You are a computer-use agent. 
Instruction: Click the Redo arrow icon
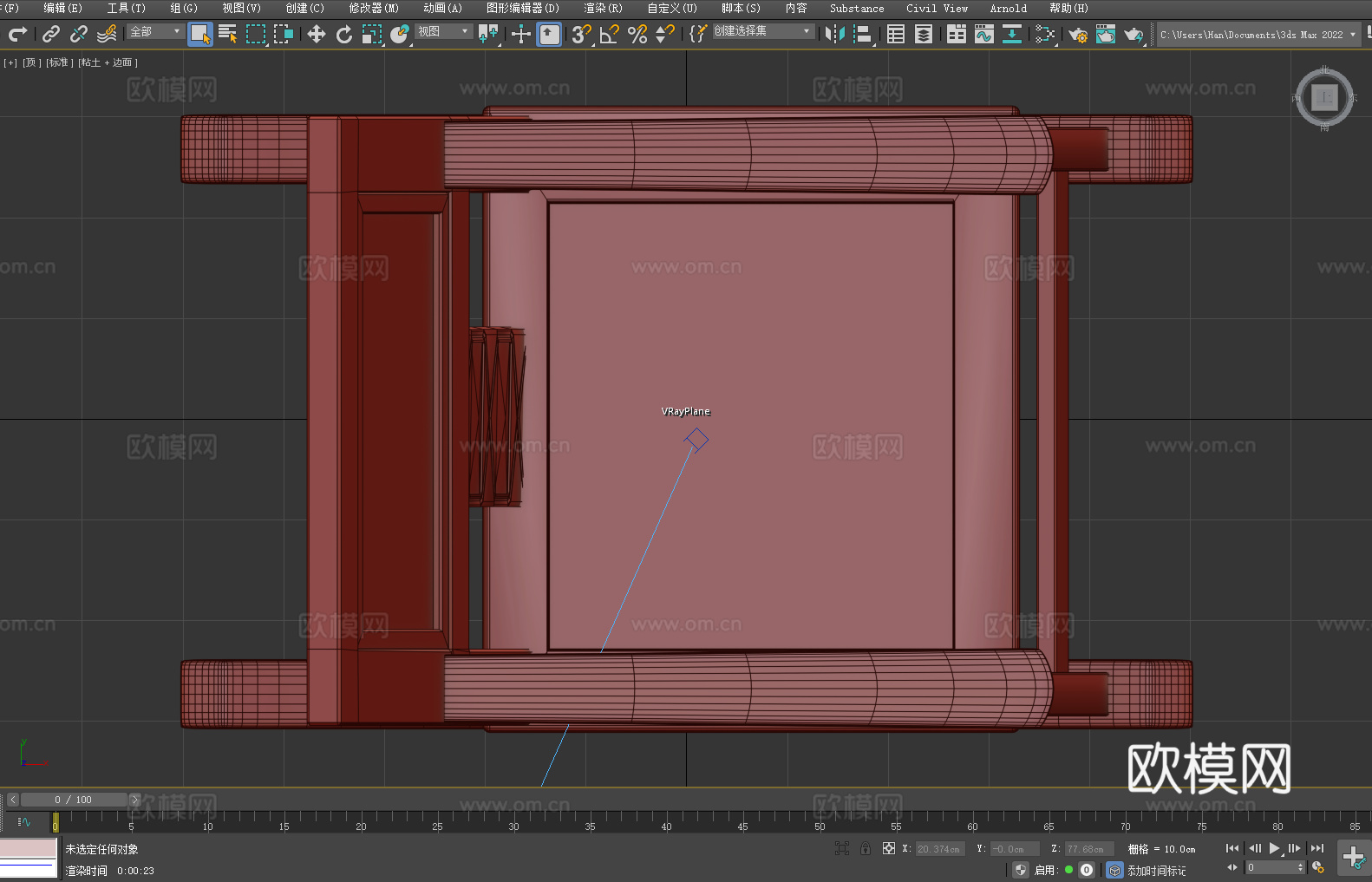click(x=17, y=34)
